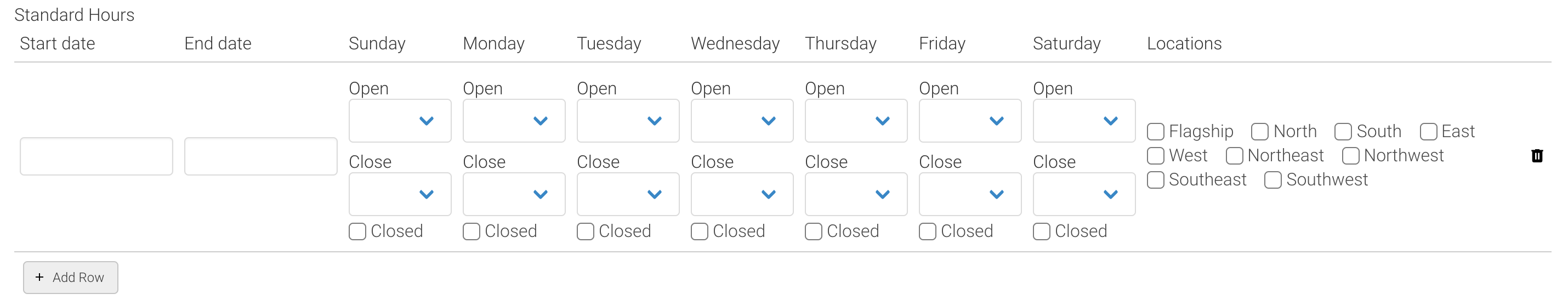This screenshot has height=305, width=1568.
Task: Expand the Thursday Close time dropdown
Action: point(856,194)
